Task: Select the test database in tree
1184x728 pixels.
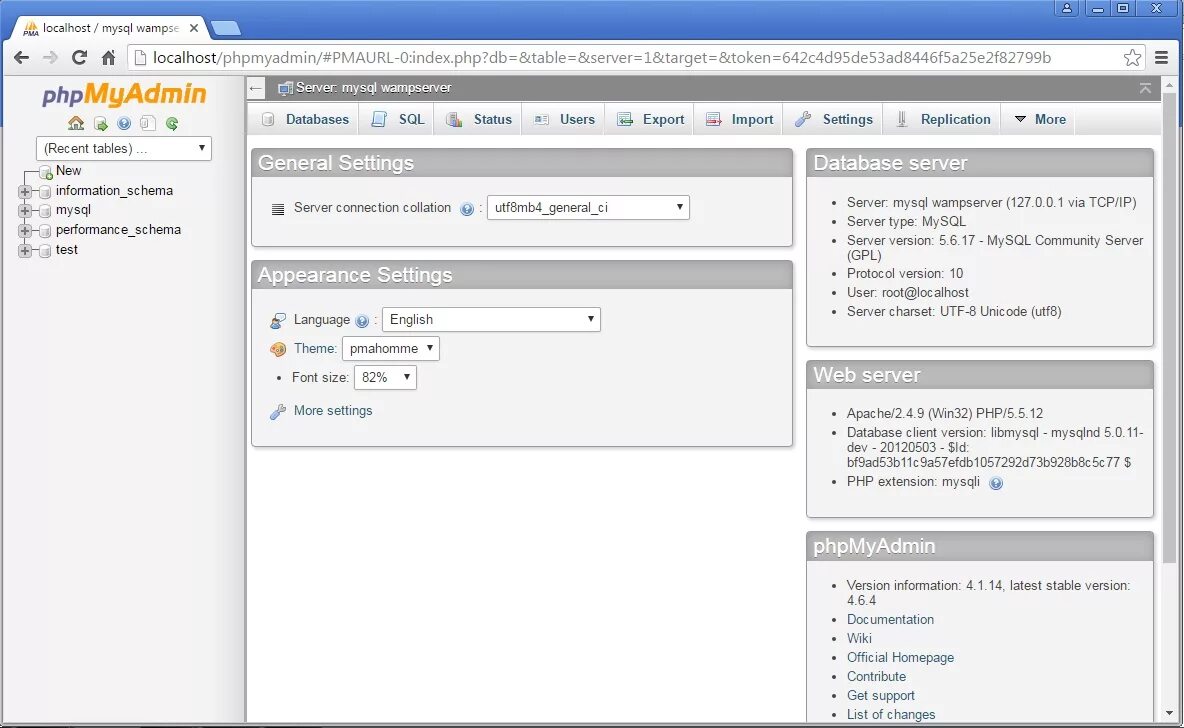Action: 66,250
